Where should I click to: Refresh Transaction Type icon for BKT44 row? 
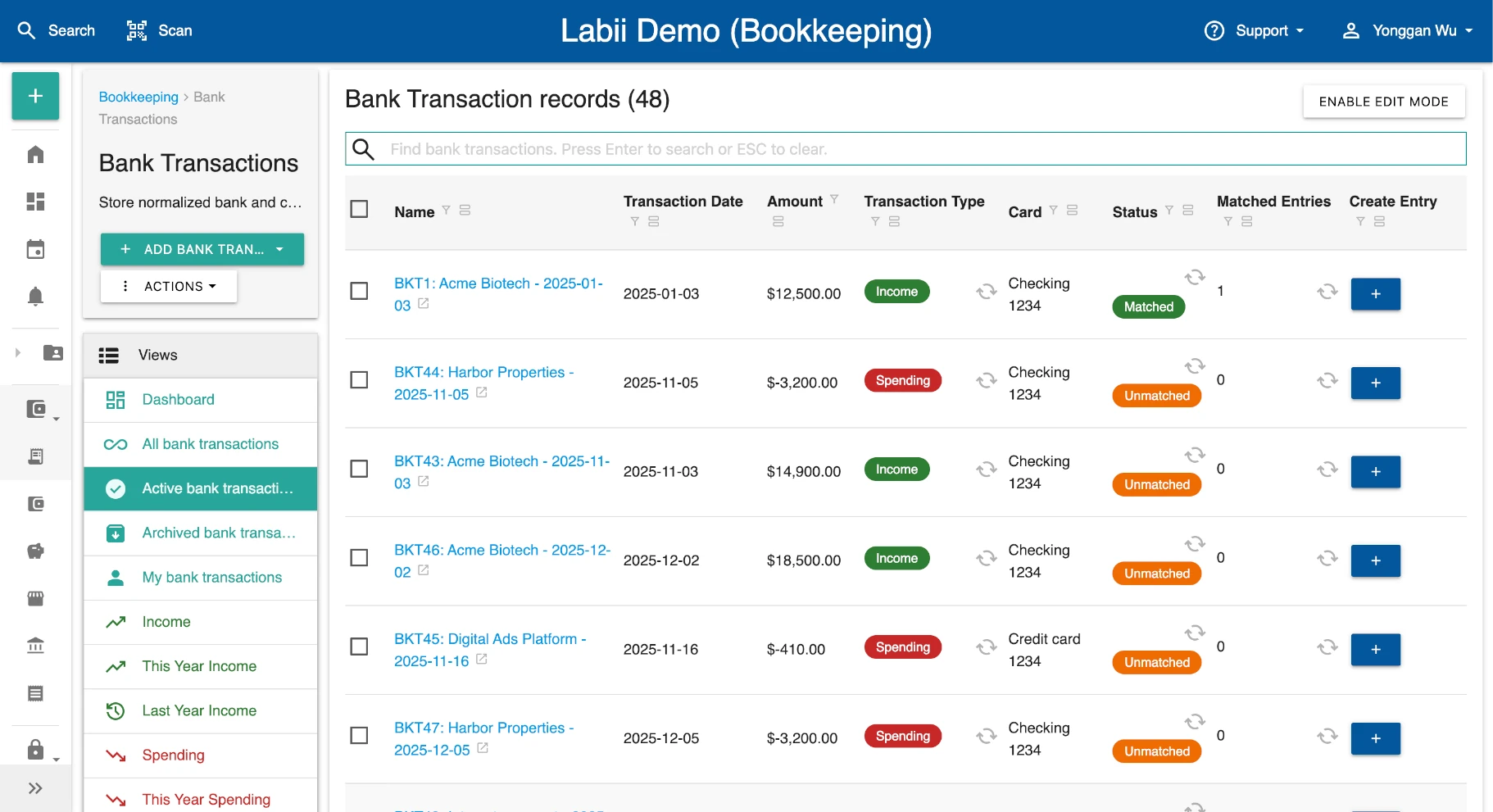coord(987,381)
